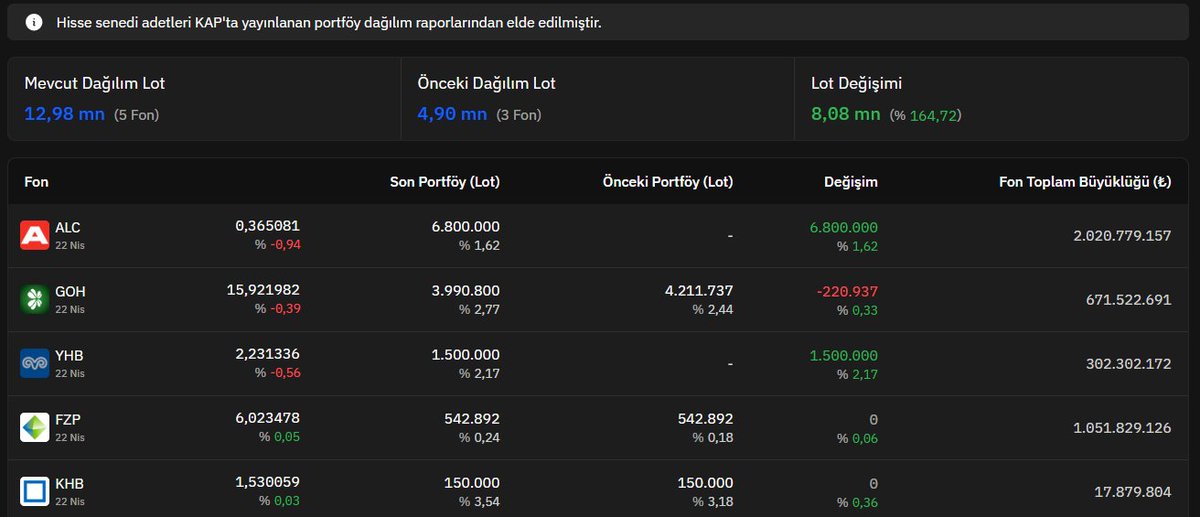The height and width of the screenshot is (517, 1200).
Task: Click FZP price 6,023478
Action: pos(267,418)
